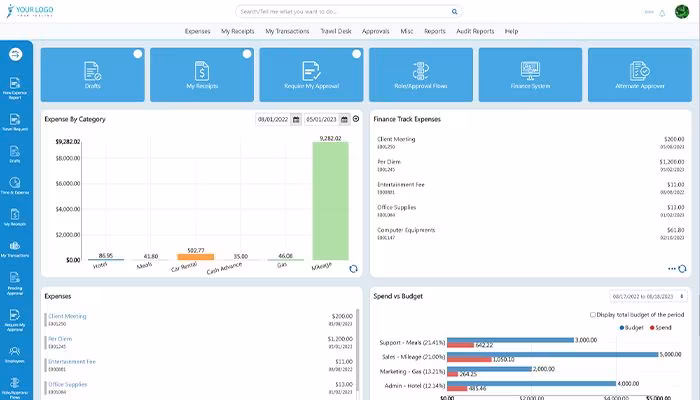The height and width of the screenshot is (400, 700).
Task: Open more options in Finance Track Expenses
Action: tap(672, 269)
